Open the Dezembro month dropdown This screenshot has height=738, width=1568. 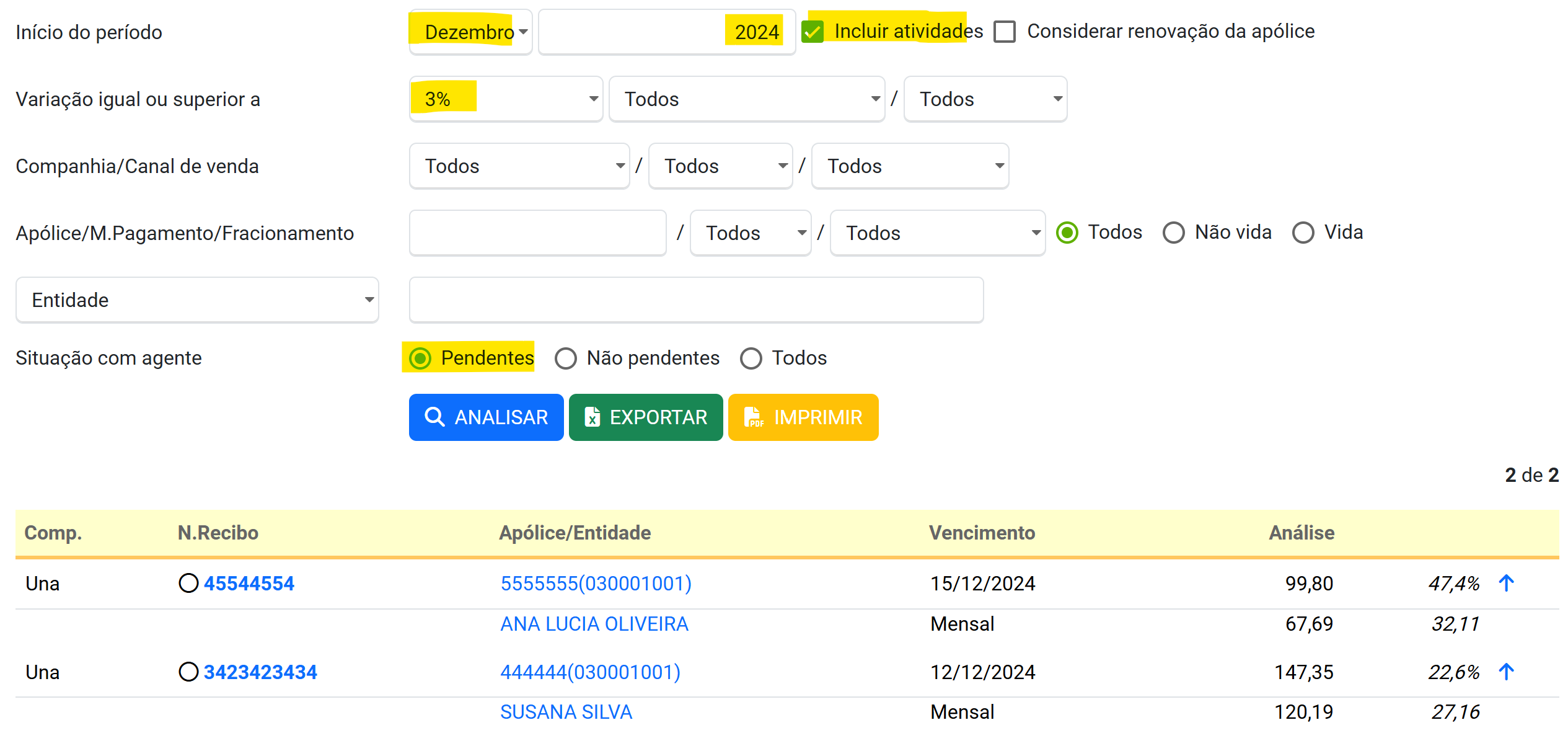pos(471,32)
